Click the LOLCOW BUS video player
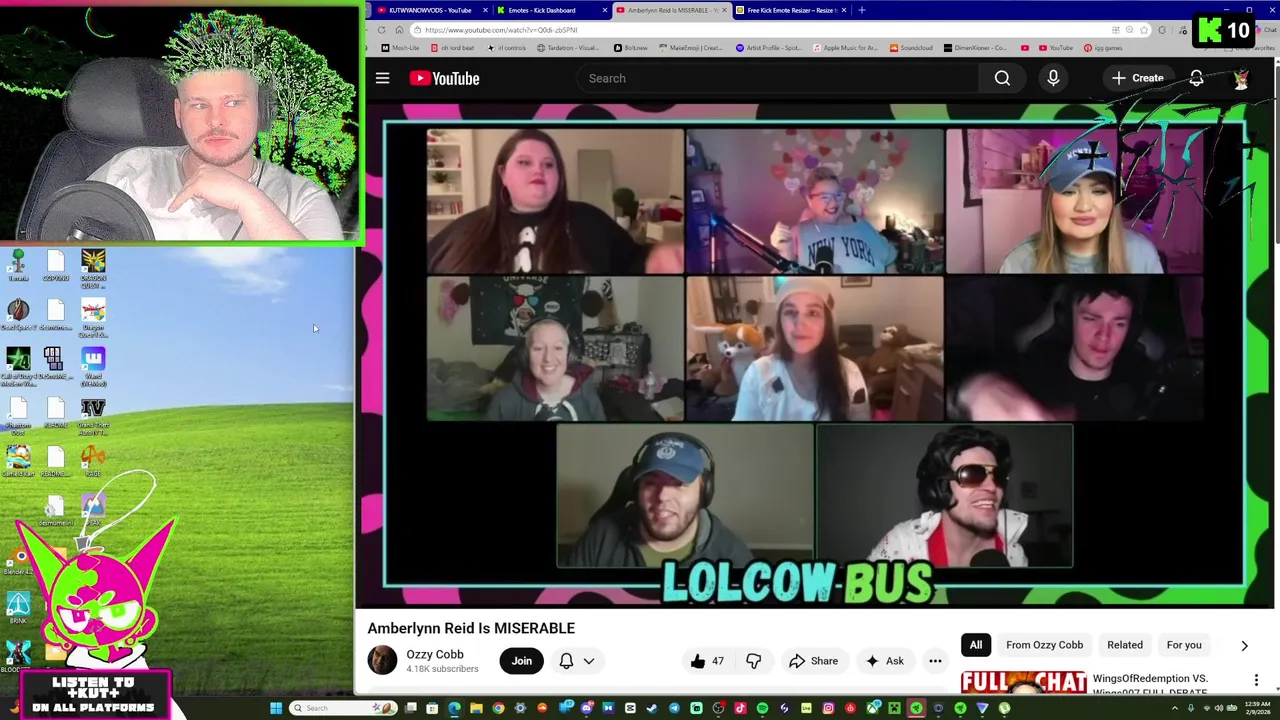The height and width of the screenshot is (720, 1280). click(x=815, y=355)
